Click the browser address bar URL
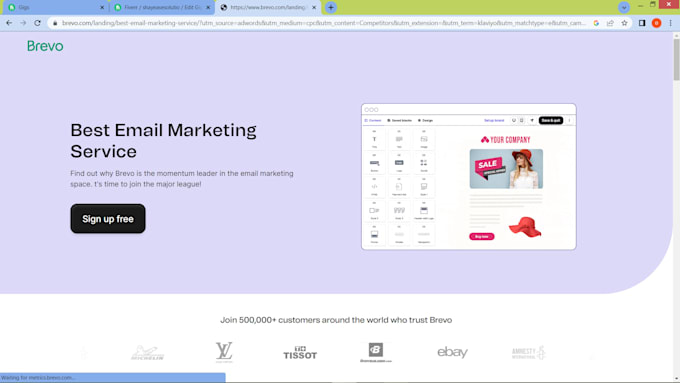This screenshot has height=383, width=680. [x=324, y=23]
